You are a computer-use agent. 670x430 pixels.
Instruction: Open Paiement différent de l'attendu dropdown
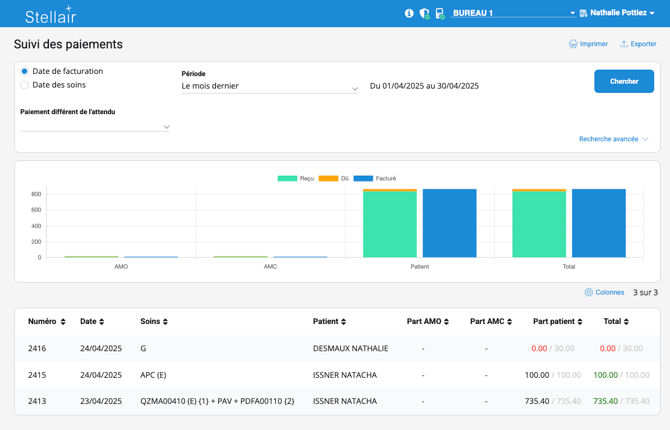tap(95, 127)
